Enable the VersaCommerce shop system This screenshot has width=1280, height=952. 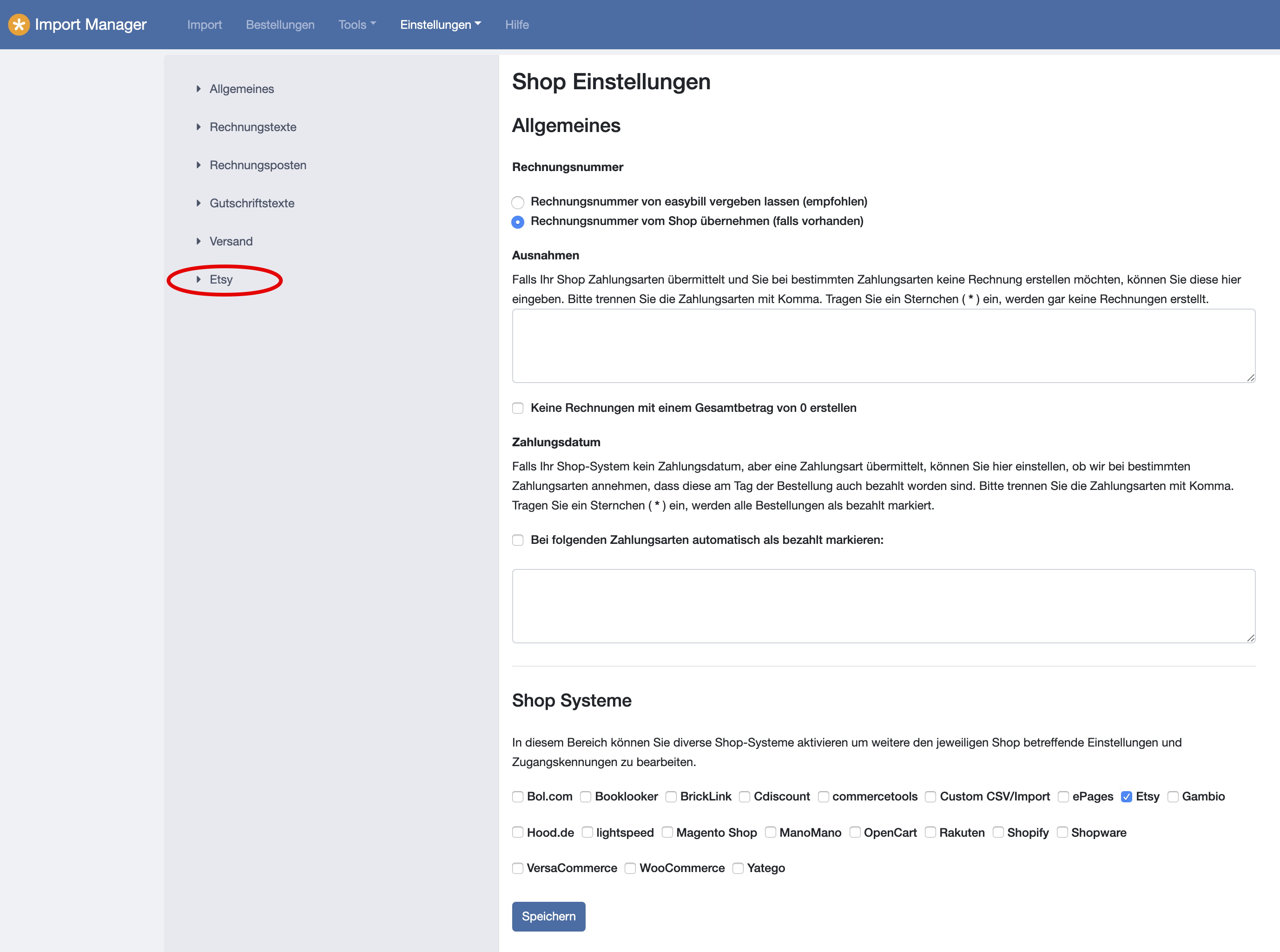(518, 868)
